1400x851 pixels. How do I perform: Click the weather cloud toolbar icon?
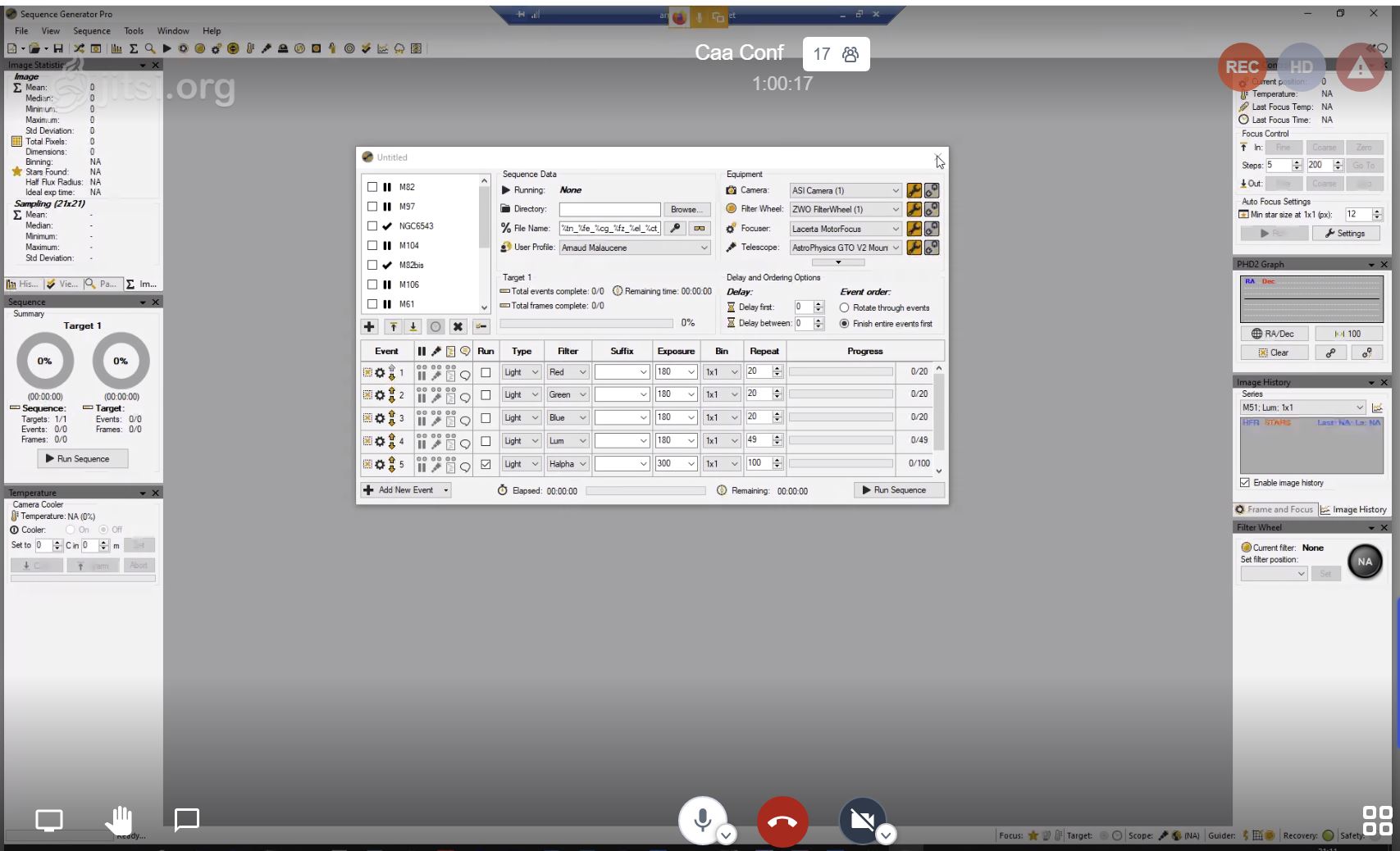(399, 48)
